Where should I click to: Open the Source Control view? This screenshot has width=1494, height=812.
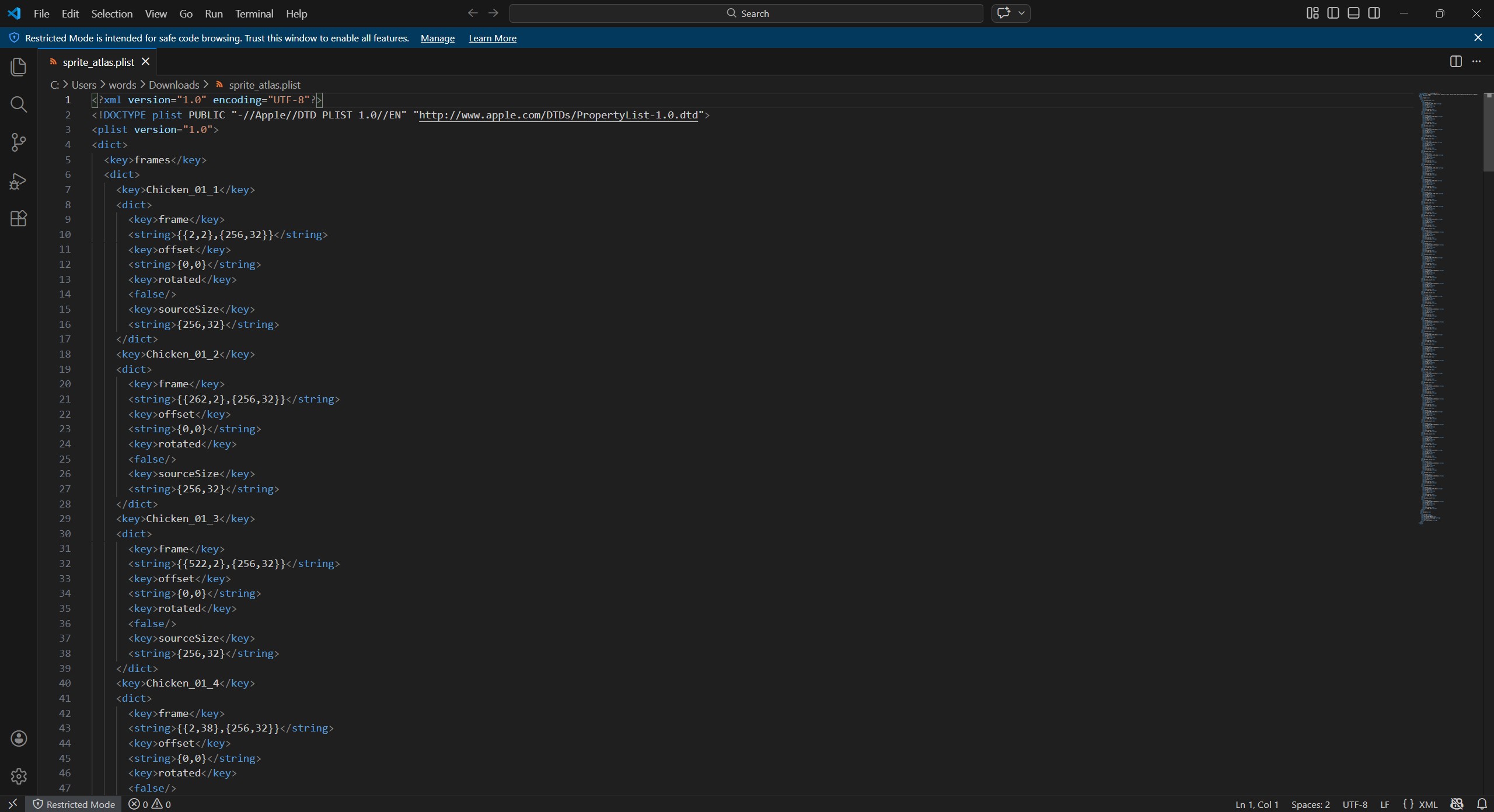click(x=19, y=142)
